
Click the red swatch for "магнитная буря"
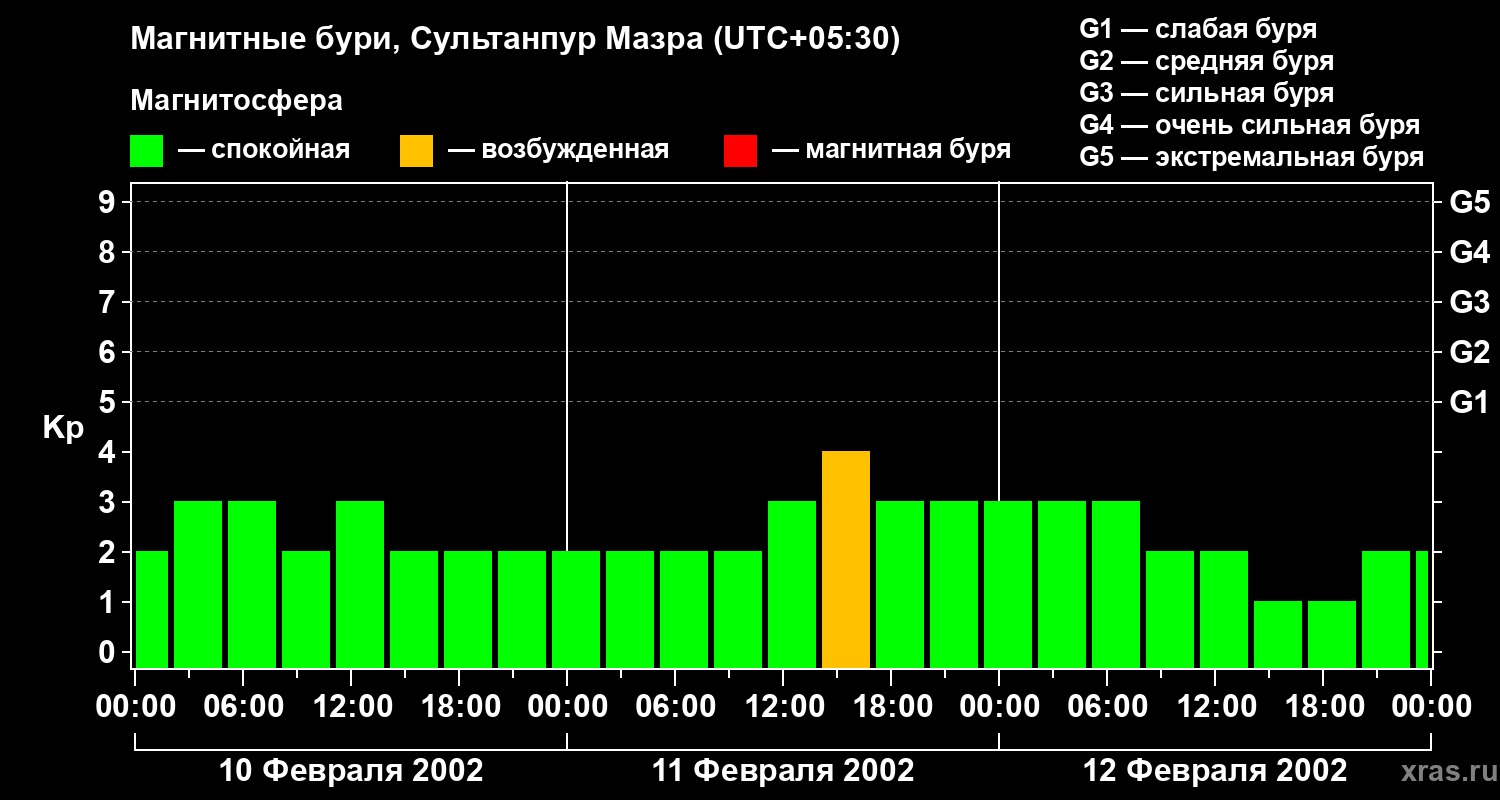[741, 151]
